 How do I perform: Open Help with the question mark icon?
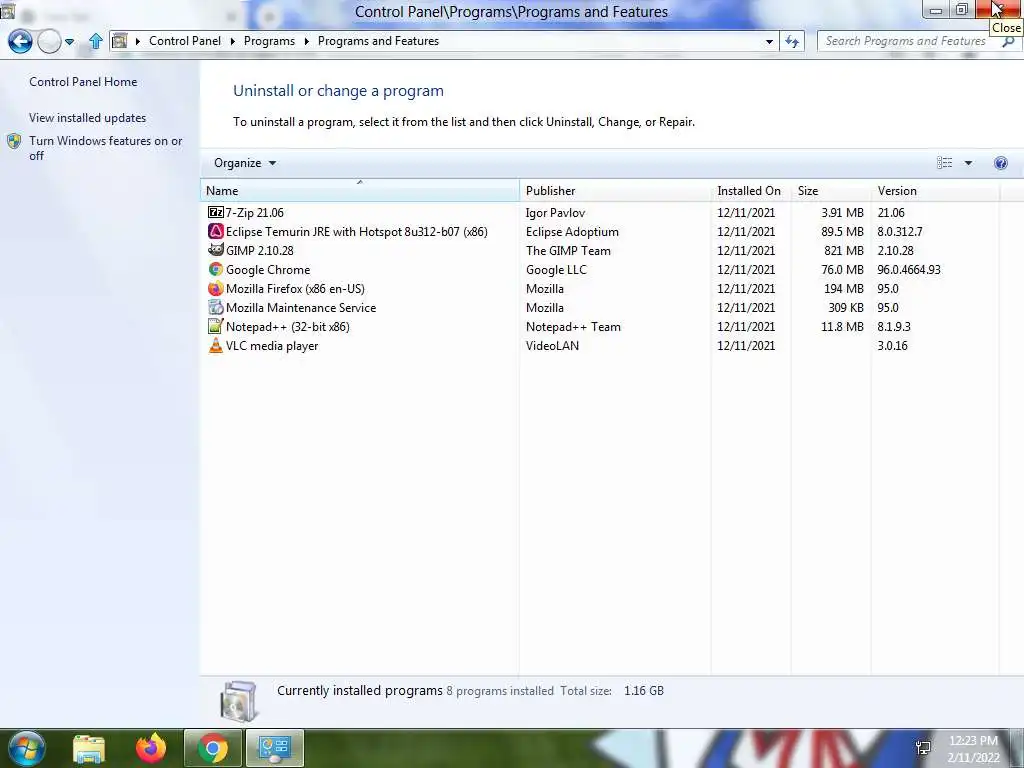(x=1000, y=163)
